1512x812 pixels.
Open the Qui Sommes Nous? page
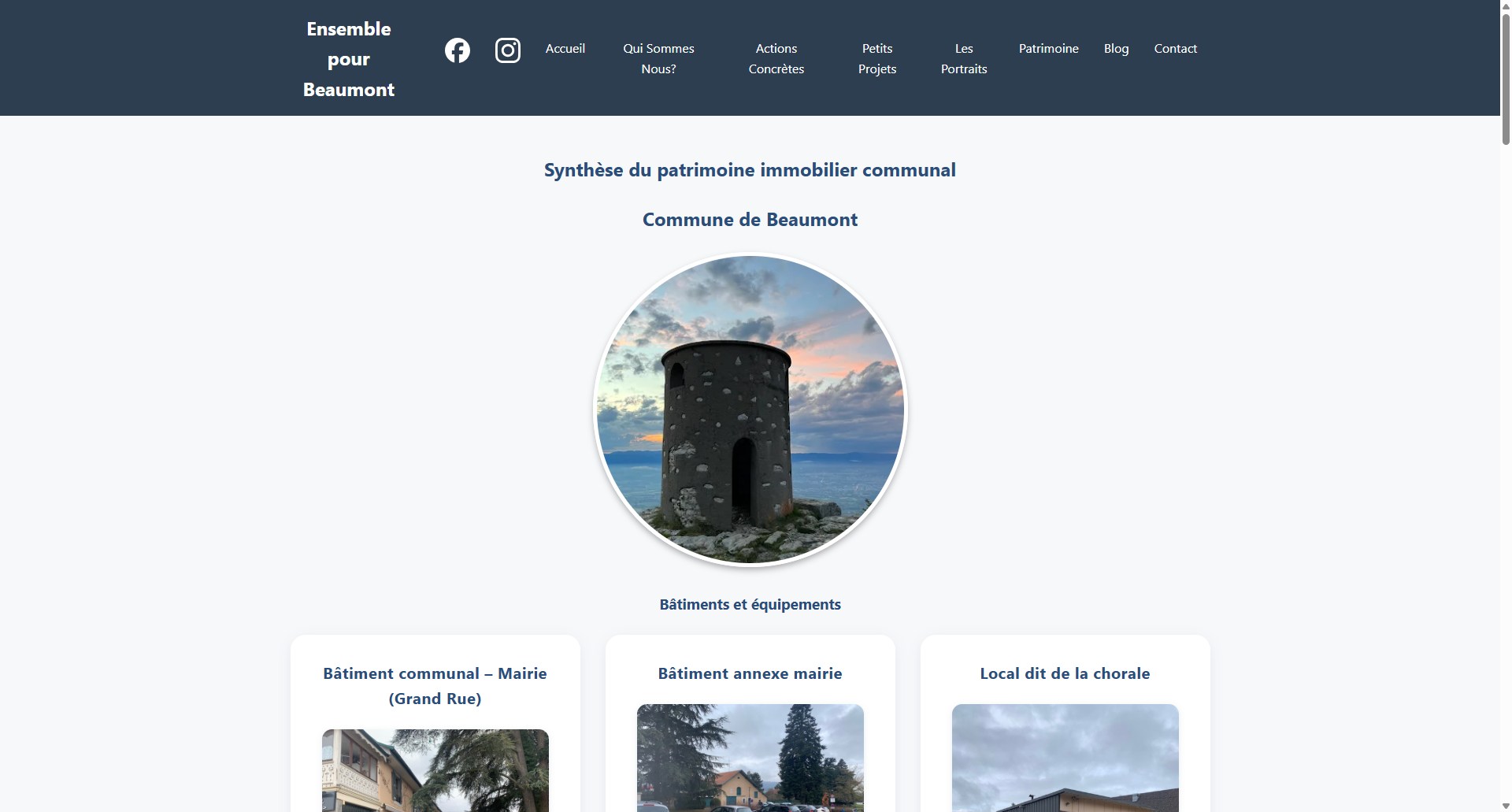[x=658, y=58]
